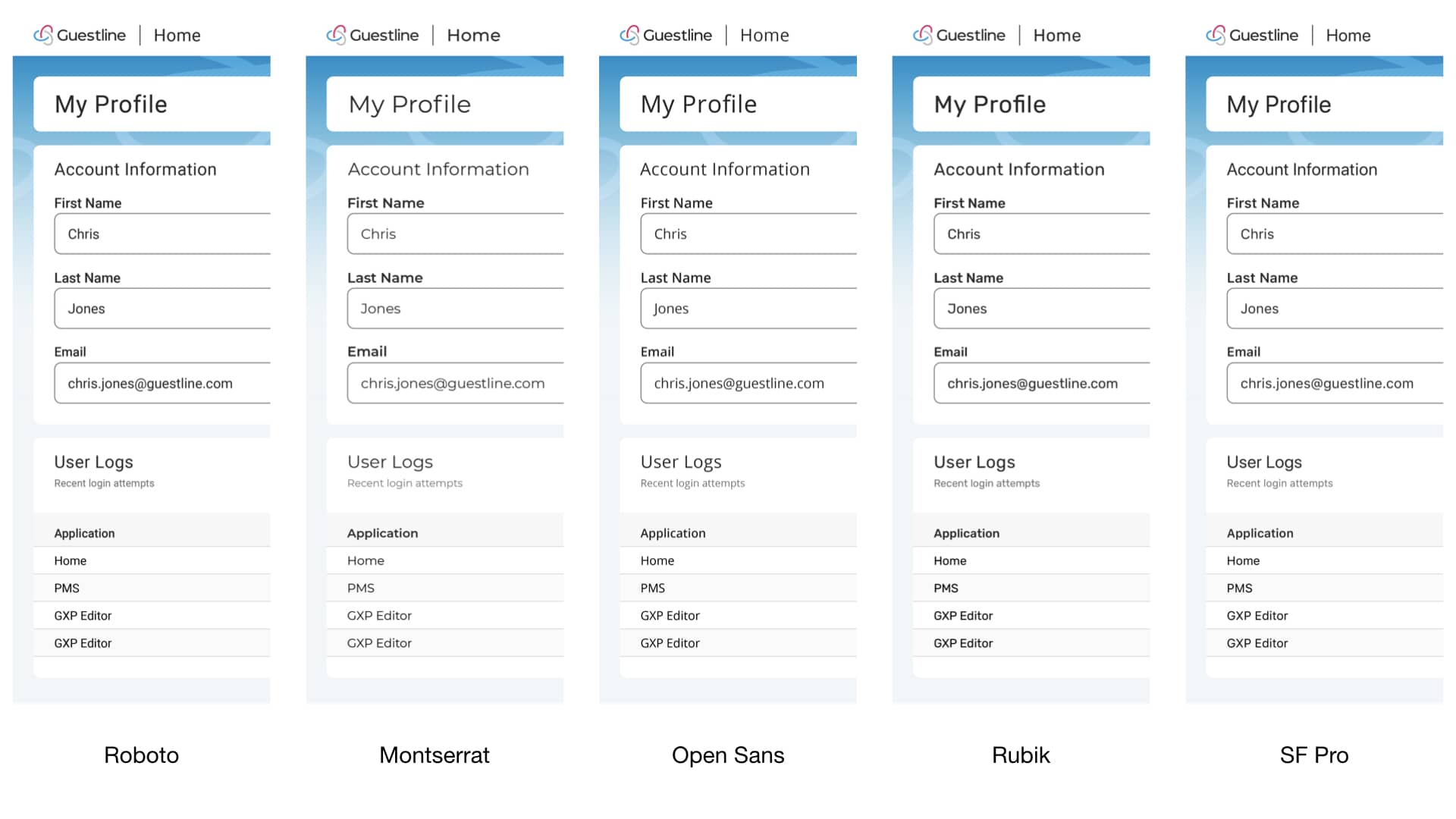Click the Application column header in Roboto mockup
This screenshot has width=1456, height=819.
84,533
